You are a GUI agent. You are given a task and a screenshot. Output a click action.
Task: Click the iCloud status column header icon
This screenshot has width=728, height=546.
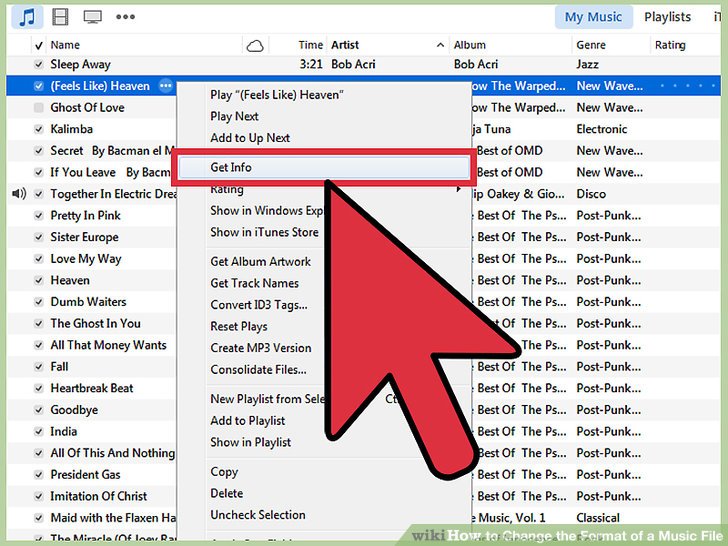tap(255, 46)
